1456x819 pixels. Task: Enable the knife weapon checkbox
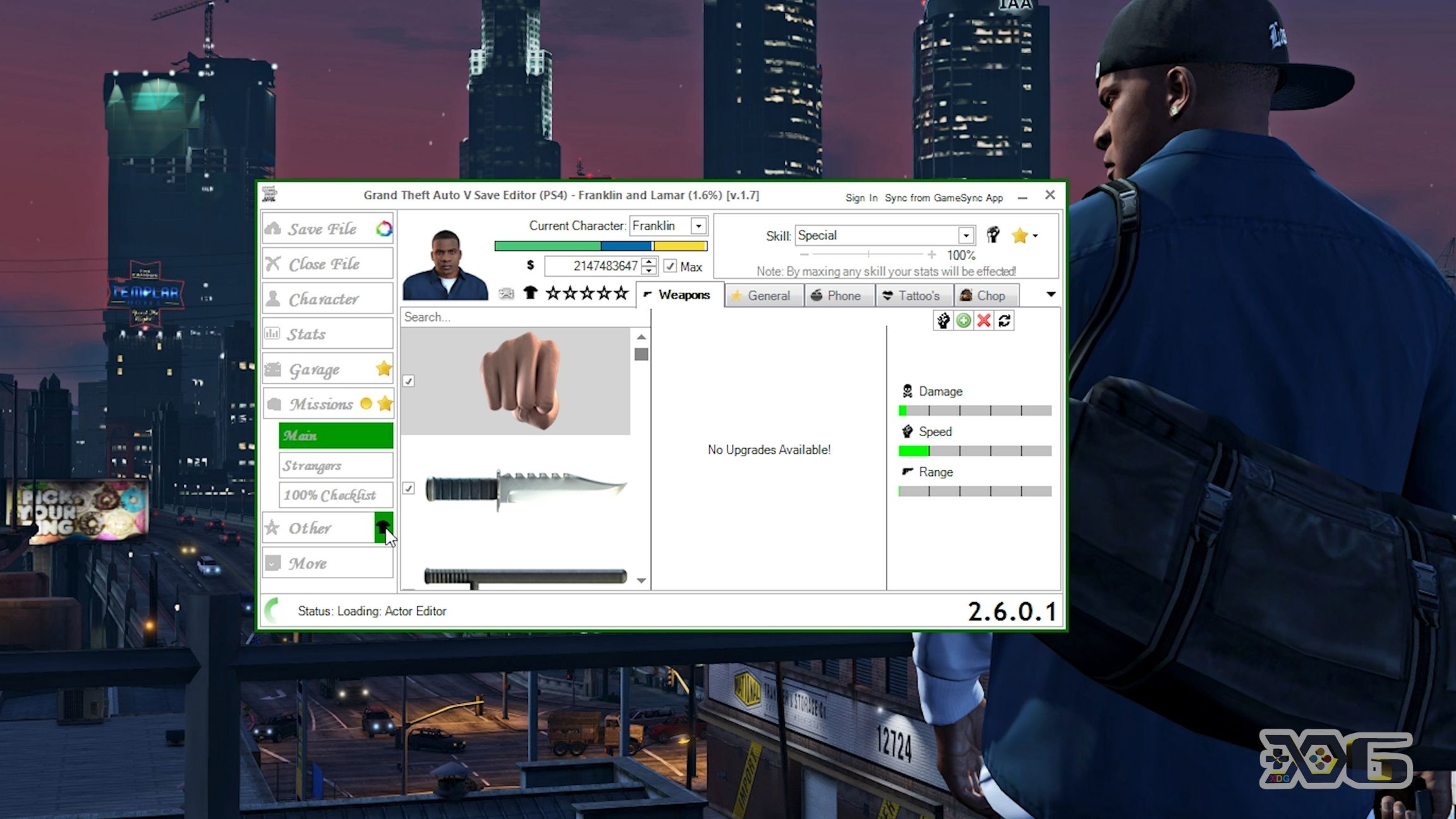click(408, 488)
